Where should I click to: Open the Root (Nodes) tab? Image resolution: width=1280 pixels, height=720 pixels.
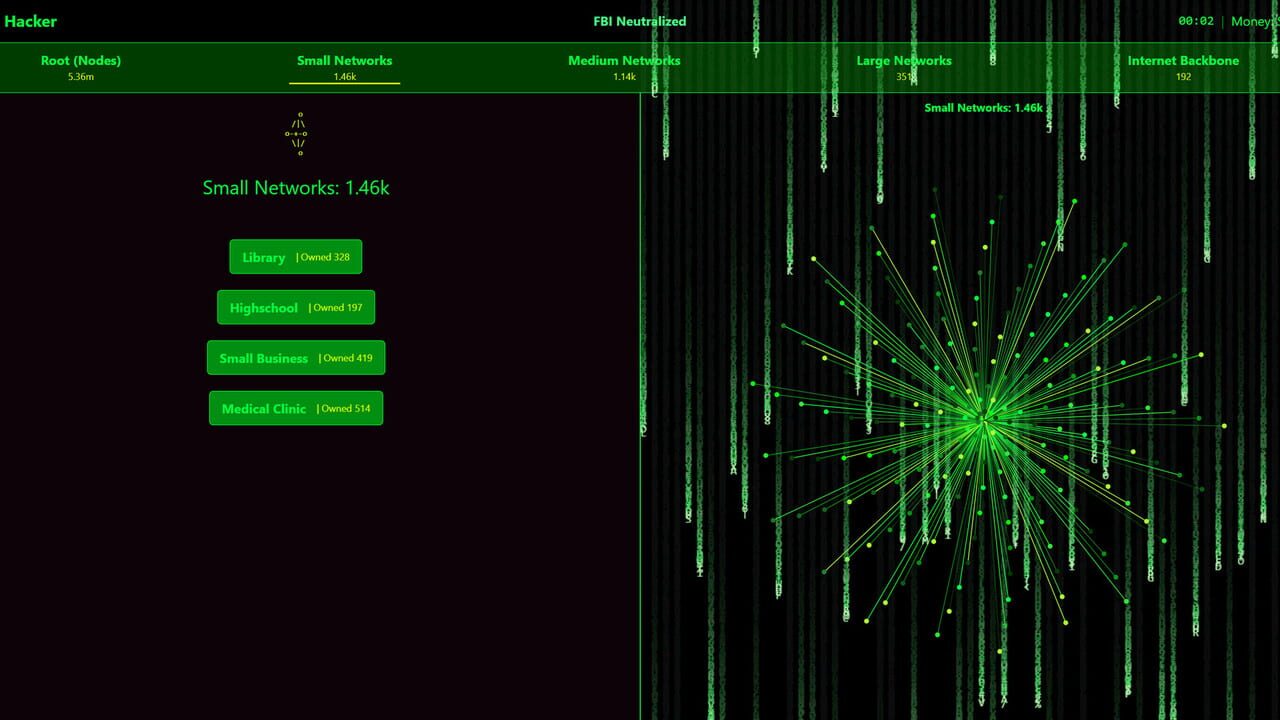click(x=81, y=67)
